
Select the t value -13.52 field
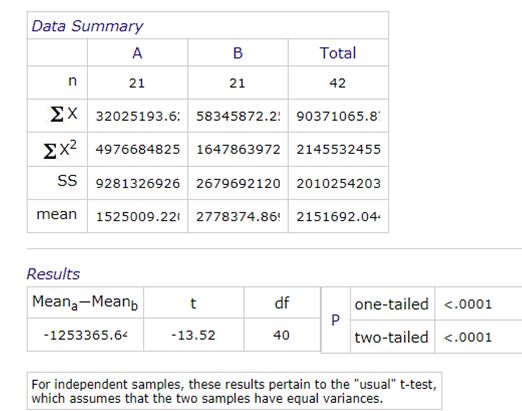click(x=193, y=335)
